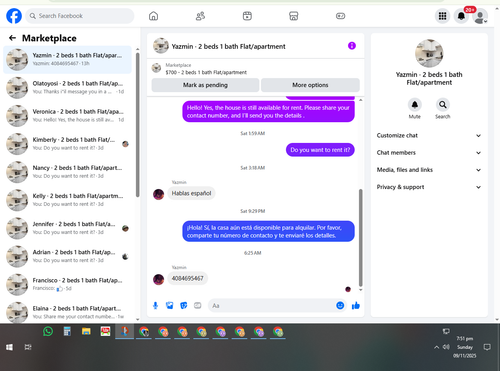The height and width of the screenshot is (371, 500).
Task: Go back with the Marketplace arrow
Action: coord(12,38)
